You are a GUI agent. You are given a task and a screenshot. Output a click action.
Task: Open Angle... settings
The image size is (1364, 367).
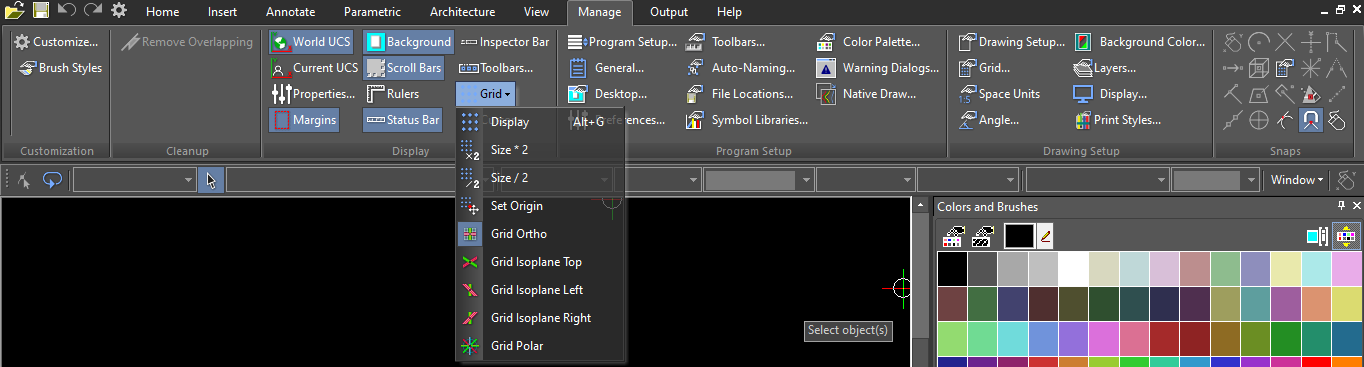(989, 120)
